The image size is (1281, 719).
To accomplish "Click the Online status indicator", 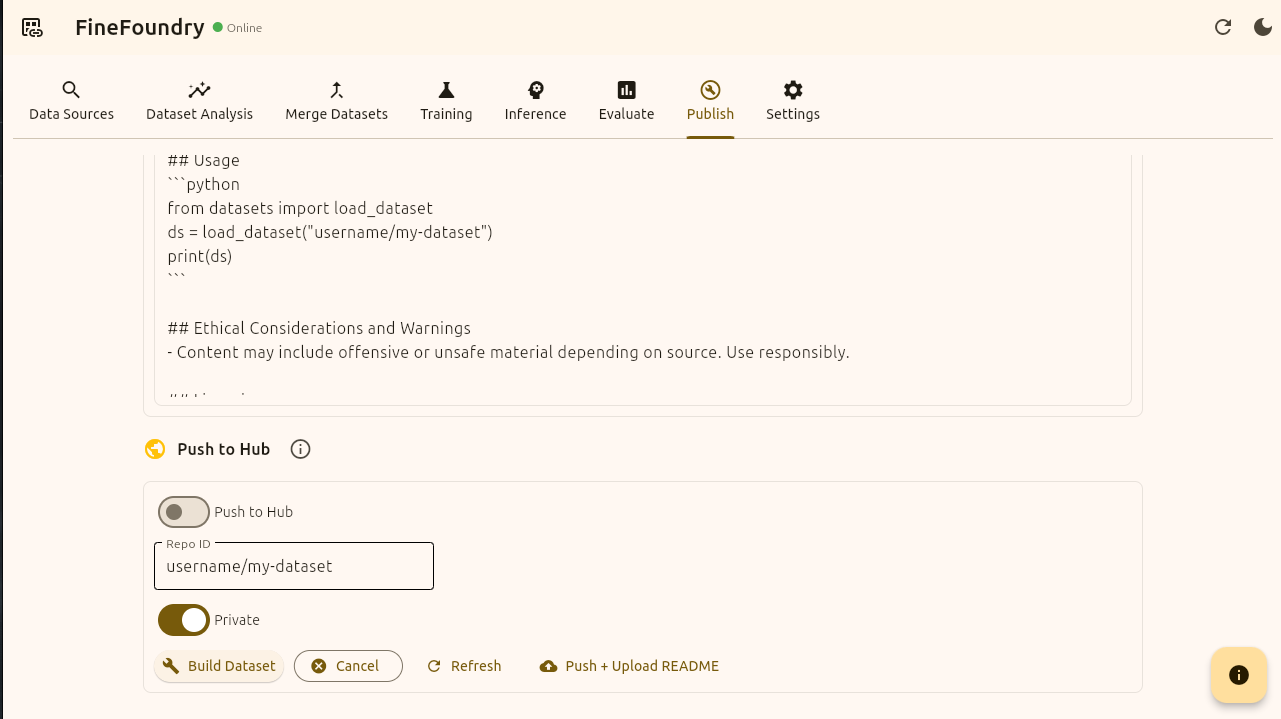I will (x=238, y=28).
